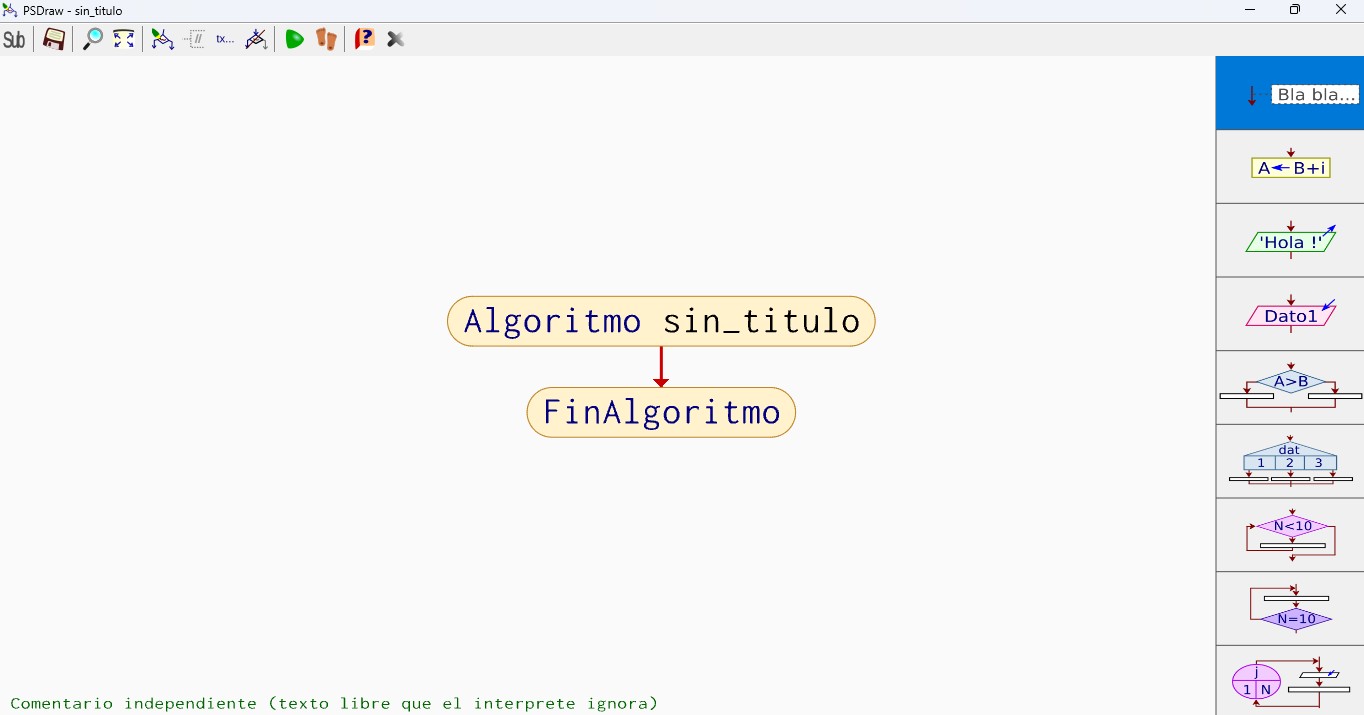Select the 'Bla bla...' comment block

tap(1290, 93)
